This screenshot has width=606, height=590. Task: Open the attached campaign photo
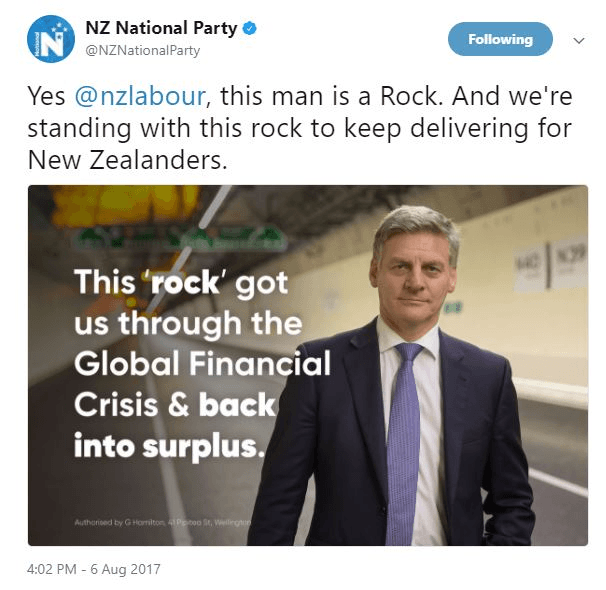pyautogui.click(x=308, y=365)
